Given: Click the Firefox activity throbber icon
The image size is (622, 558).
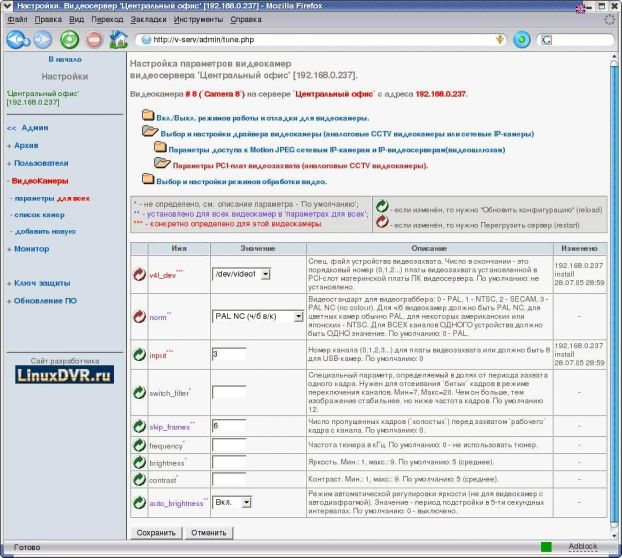Looking at the screenshot, I should (609, 19).
